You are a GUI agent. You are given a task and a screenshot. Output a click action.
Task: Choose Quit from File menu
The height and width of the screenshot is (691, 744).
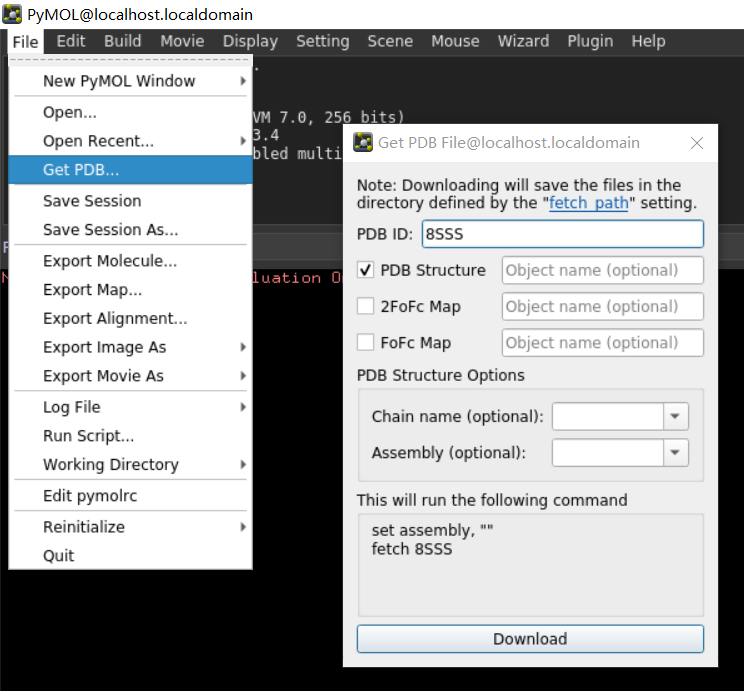pyautogui.click(x=130, y=555)
